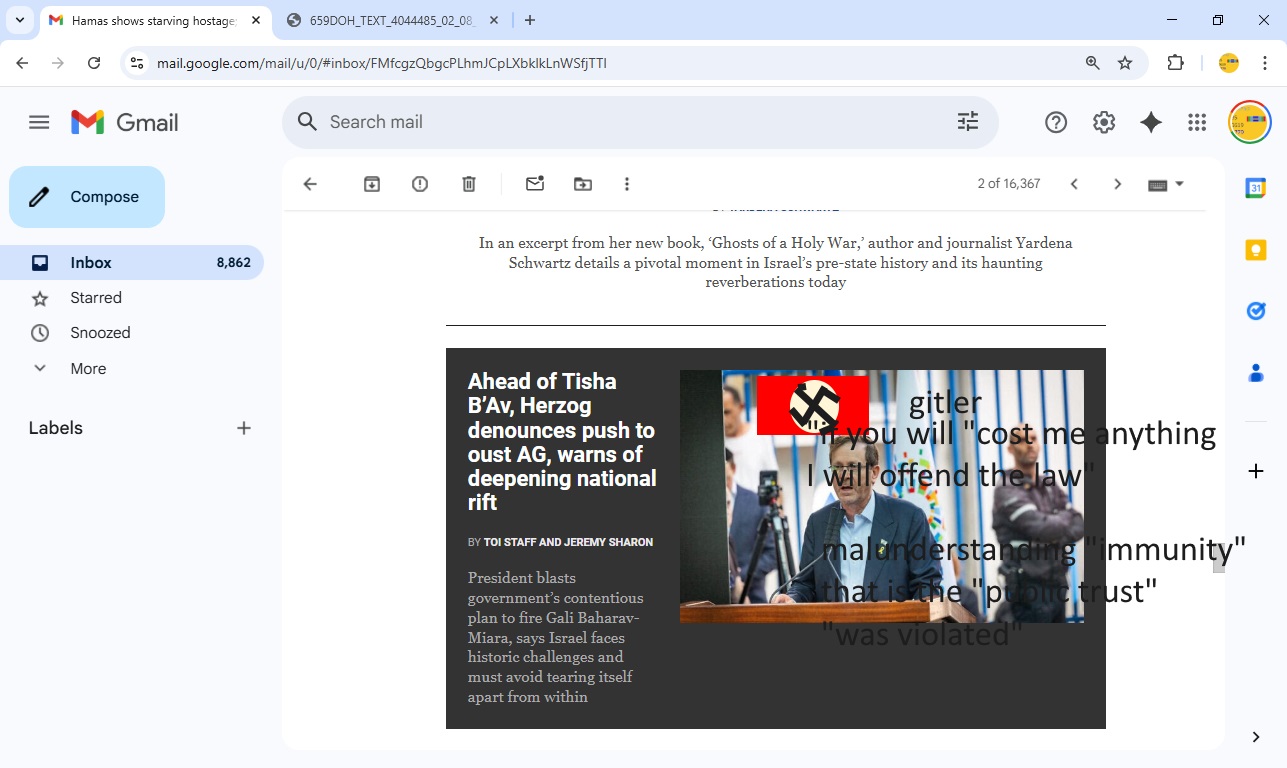The width and height of the screenshot is (1287, 768).
Task: Open the Inbox folder
Action: click(132, 263)
